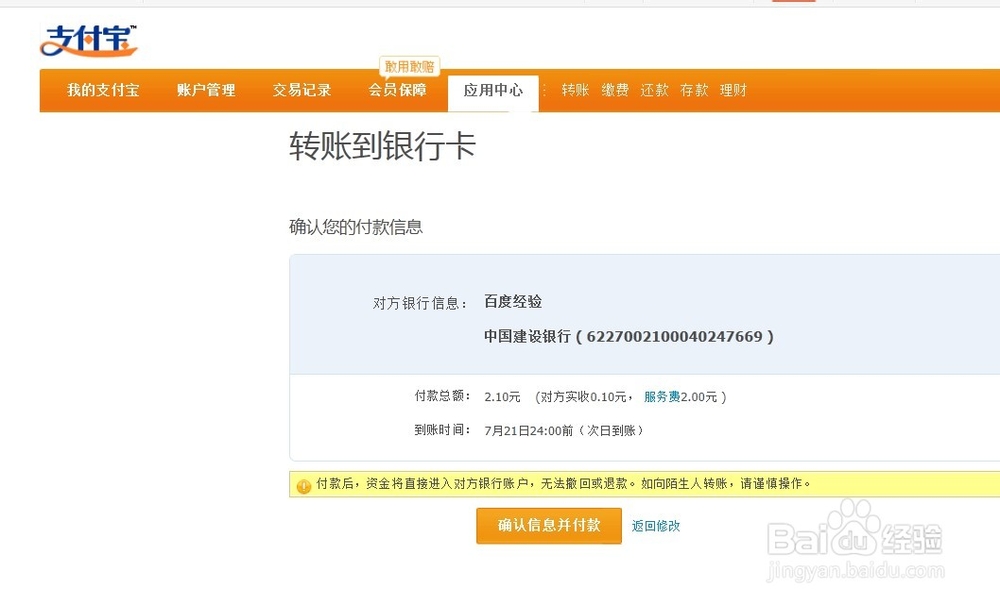Open the 理财 quick link
This screenshot has width=1000, height=605.
733,90
